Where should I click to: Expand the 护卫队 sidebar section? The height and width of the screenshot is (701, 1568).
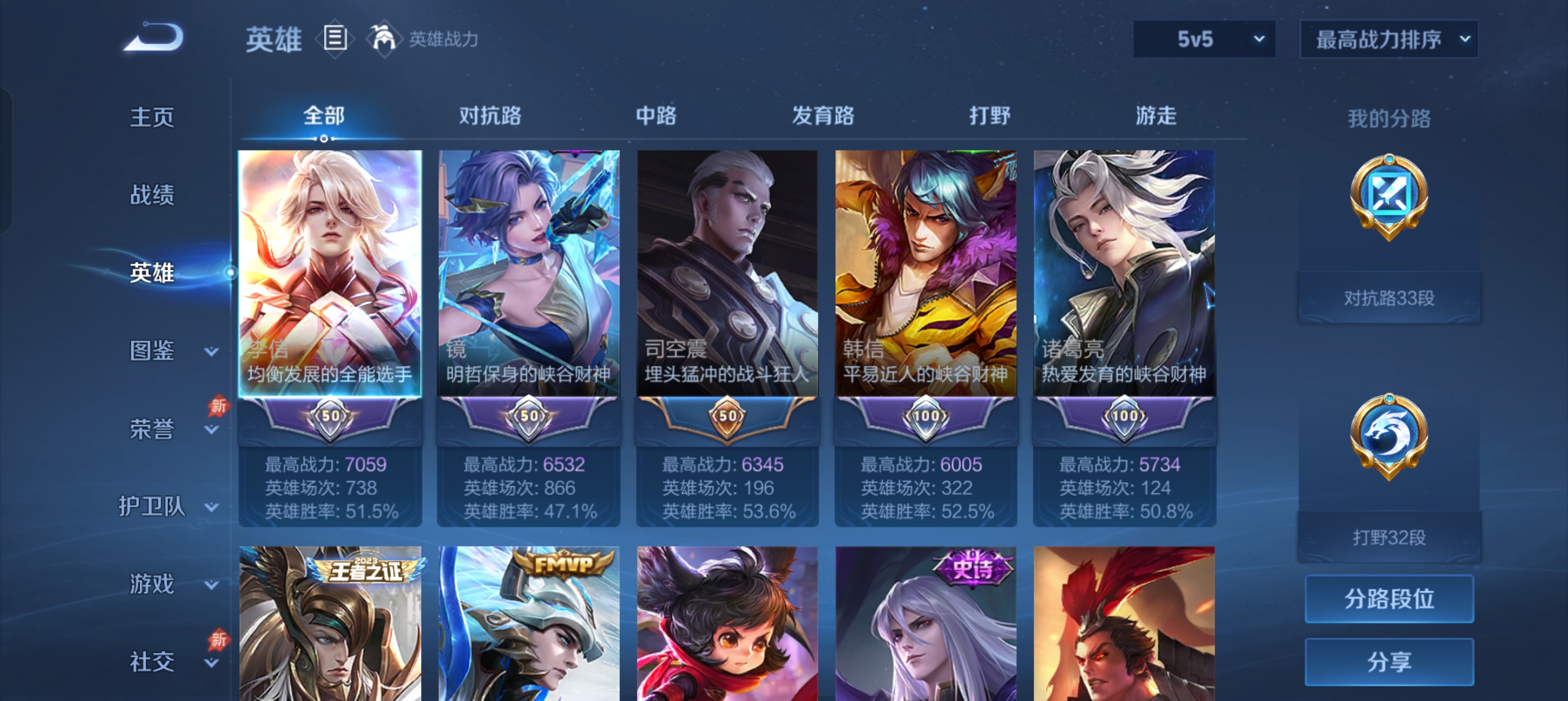(x=211, y=507)
